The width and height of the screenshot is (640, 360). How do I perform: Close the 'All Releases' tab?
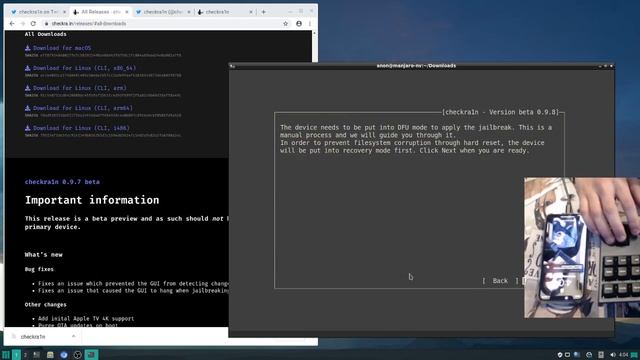tap(127, 12)
